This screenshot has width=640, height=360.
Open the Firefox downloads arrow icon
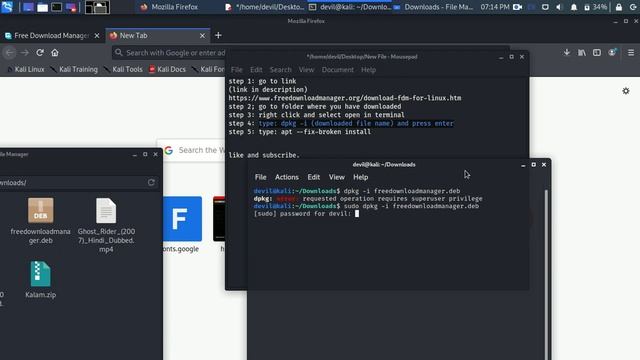click(x=567, y=53)
